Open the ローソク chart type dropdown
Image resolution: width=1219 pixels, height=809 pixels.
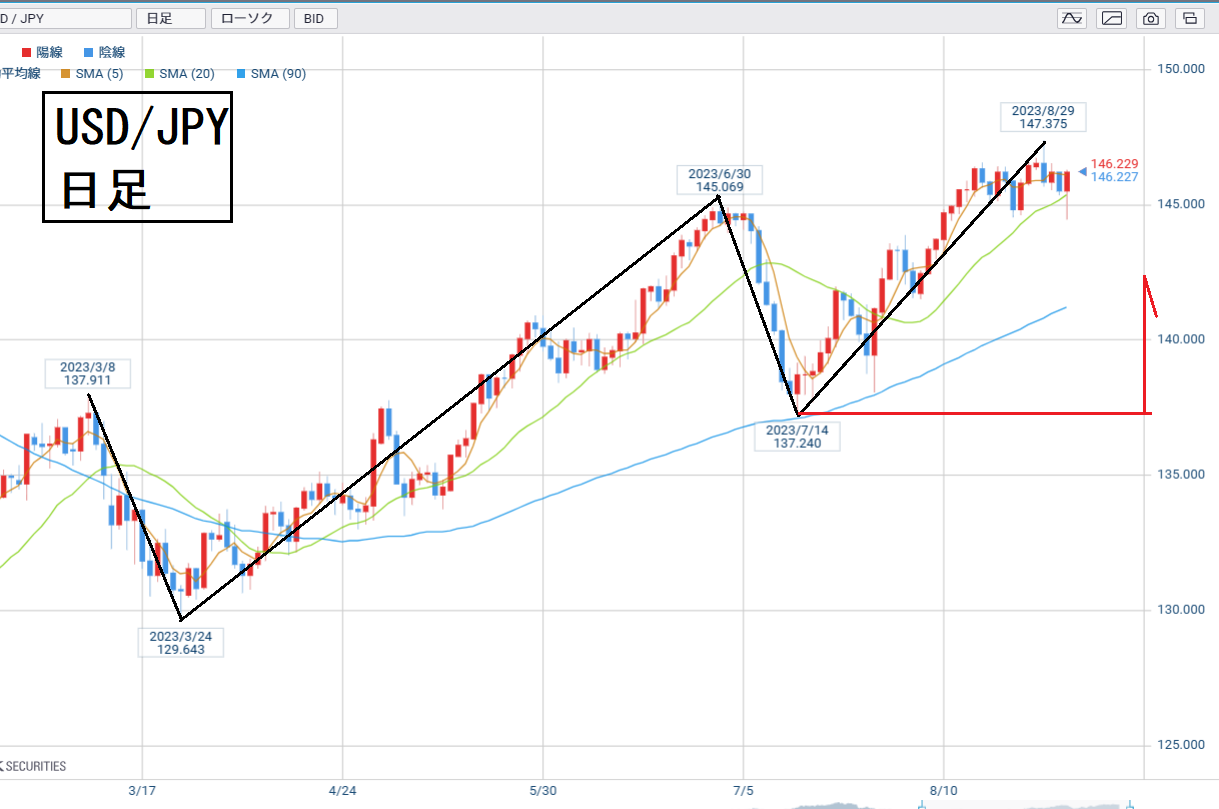pos(250,18)
